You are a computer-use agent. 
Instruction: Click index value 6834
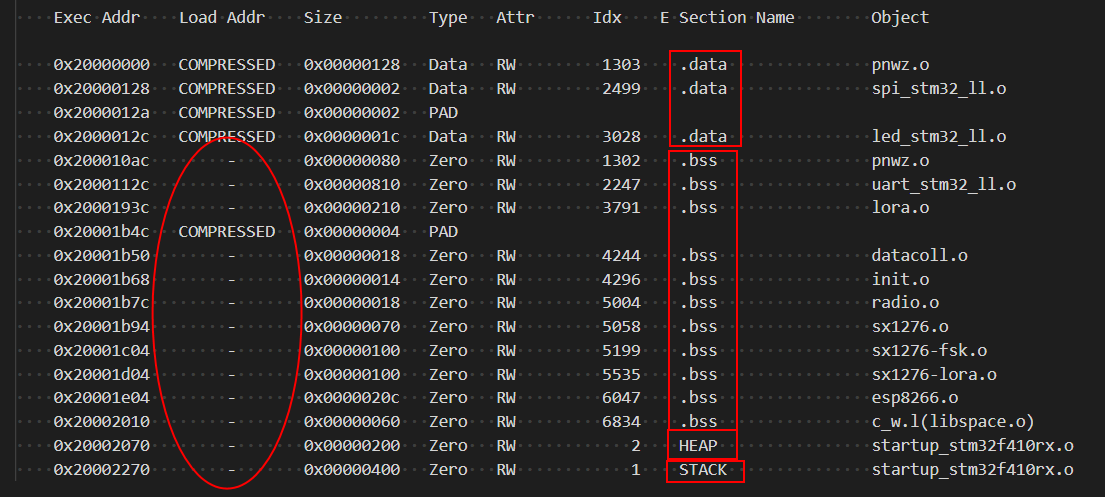[621, 422]
